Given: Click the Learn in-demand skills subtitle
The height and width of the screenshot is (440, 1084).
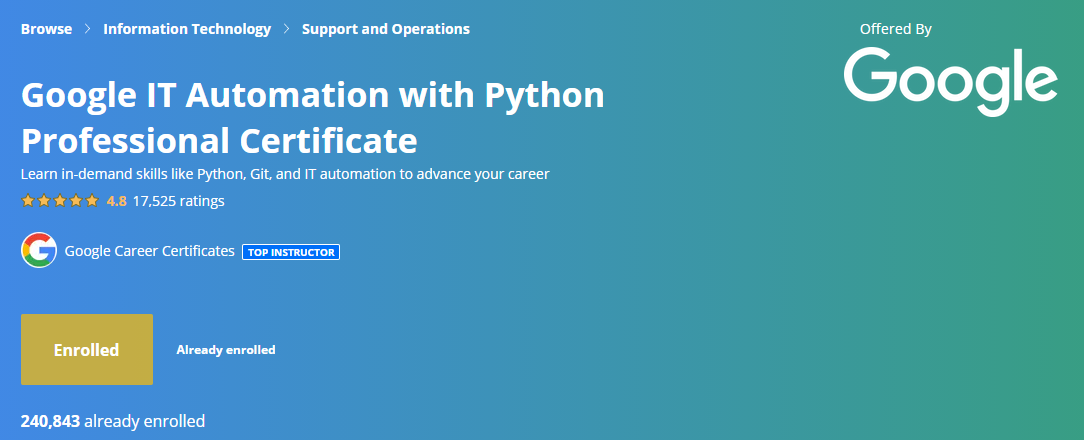Looking at the screenshot, I should coord(285,174).
